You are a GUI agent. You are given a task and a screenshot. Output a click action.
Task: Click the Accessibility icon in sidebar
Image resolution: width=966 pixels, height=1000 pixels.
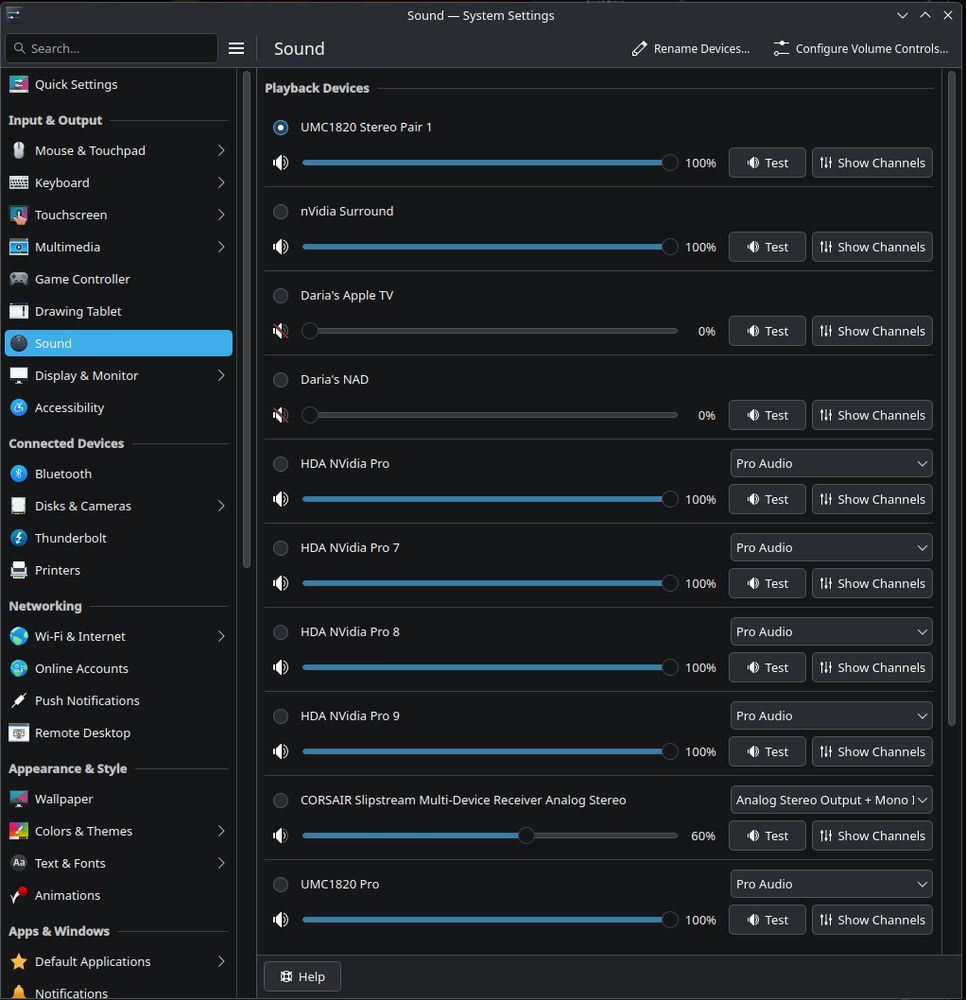(x=18, y=408)
